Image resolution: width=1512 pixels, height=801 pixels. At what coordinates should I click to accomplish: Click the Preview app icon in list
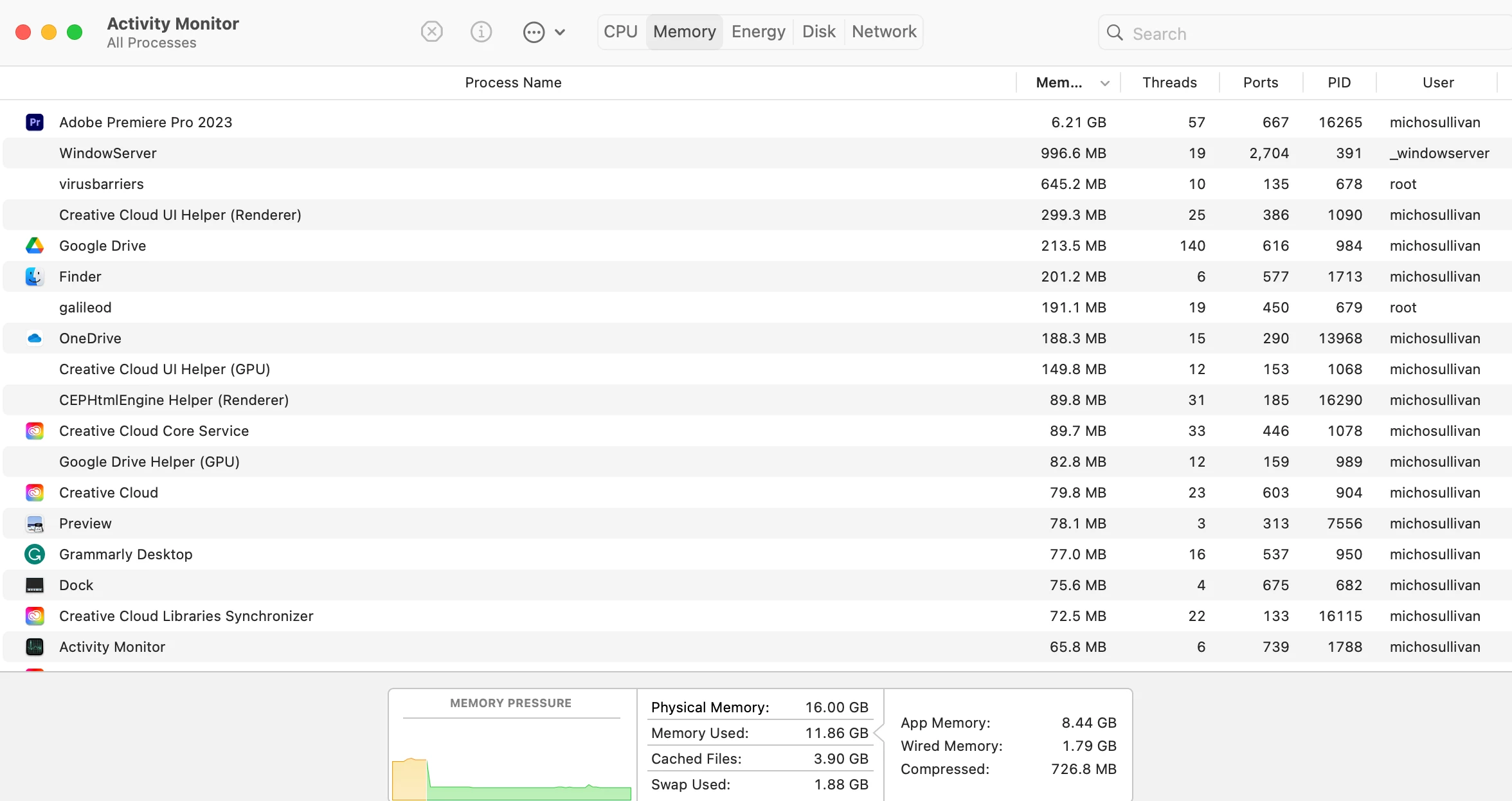35,523
